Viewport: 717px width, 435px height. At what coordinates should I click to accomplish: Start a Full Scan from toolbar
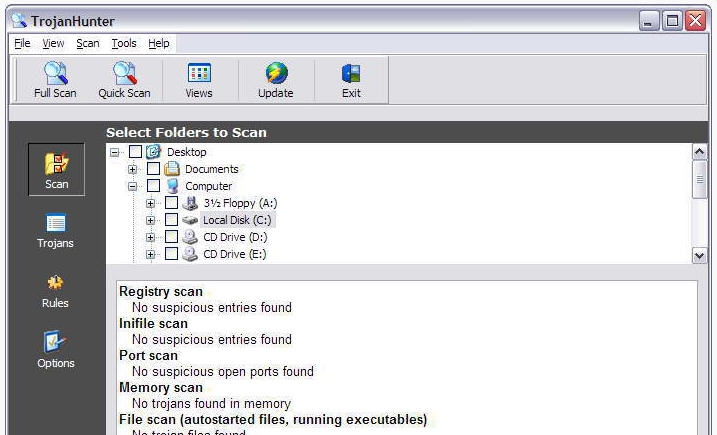click(55, 80)
